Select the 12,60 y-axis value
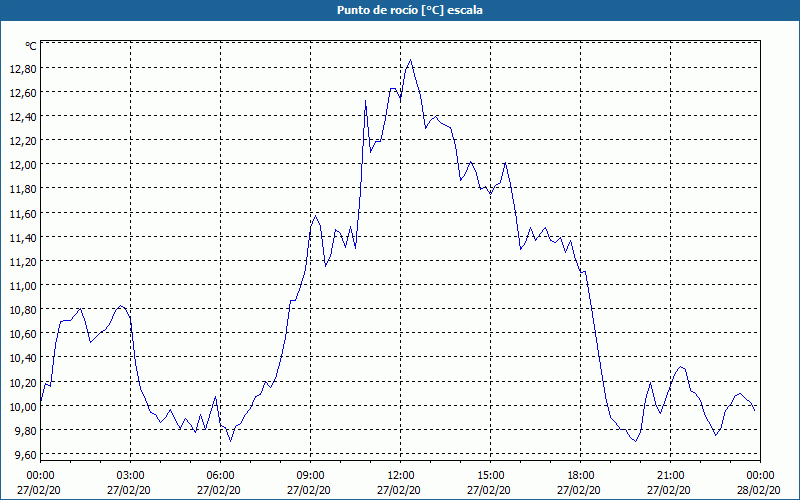The height and width of the screenshot is (500, 800). pyautogui.click(x=23, y=92)
